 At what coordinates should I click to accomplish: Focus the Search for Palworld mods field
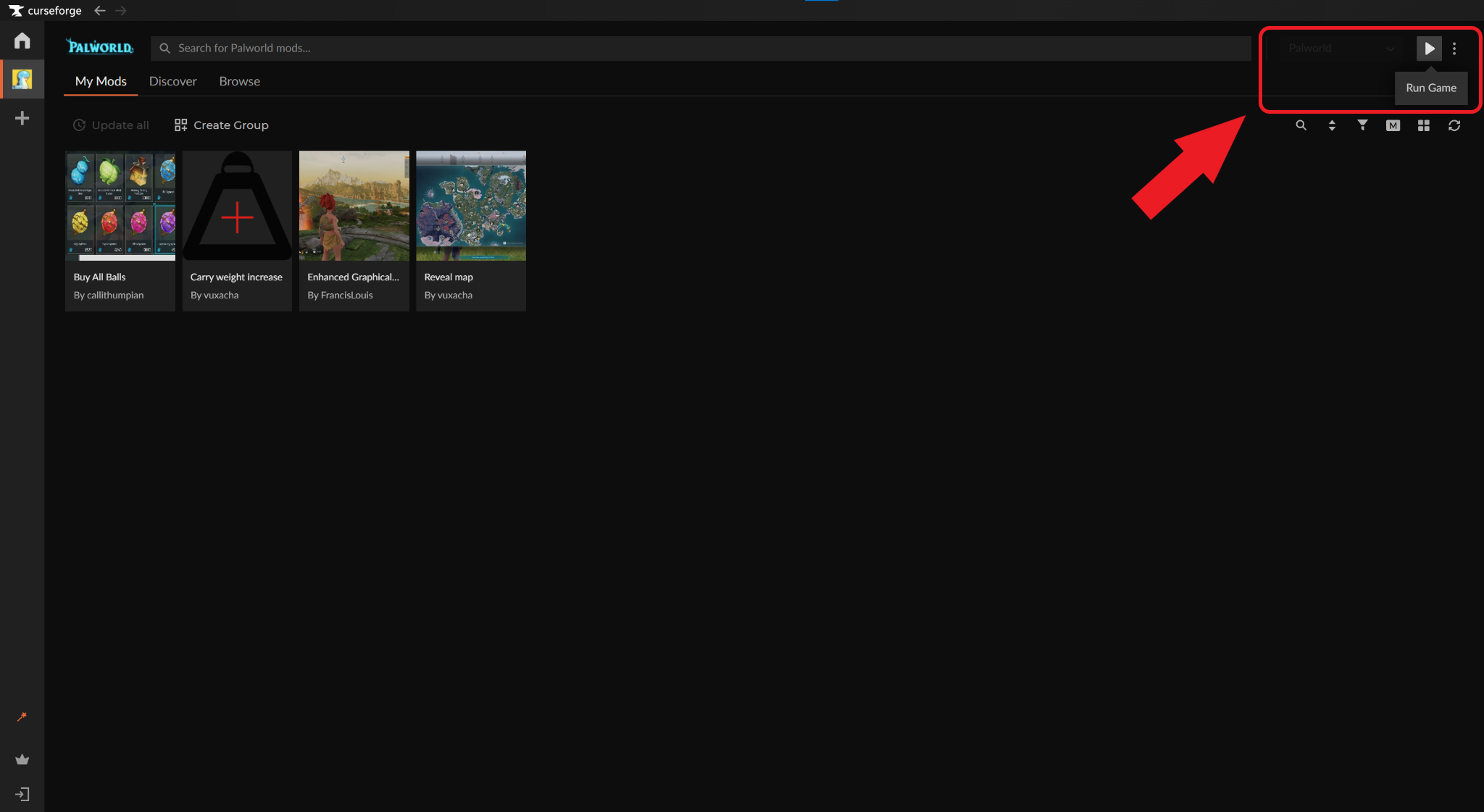click(701, 48)
